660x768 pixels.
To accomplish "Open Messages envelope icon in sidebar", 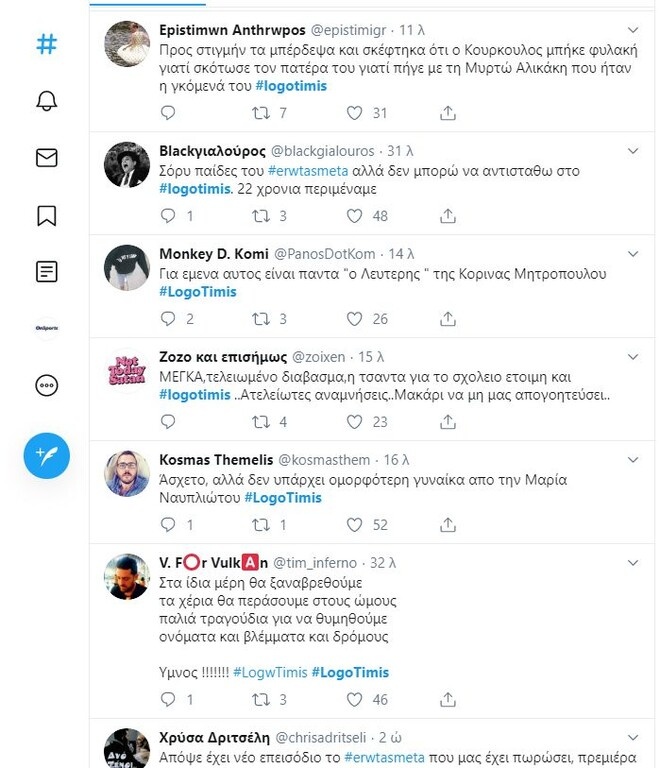I will coord(46,158).
